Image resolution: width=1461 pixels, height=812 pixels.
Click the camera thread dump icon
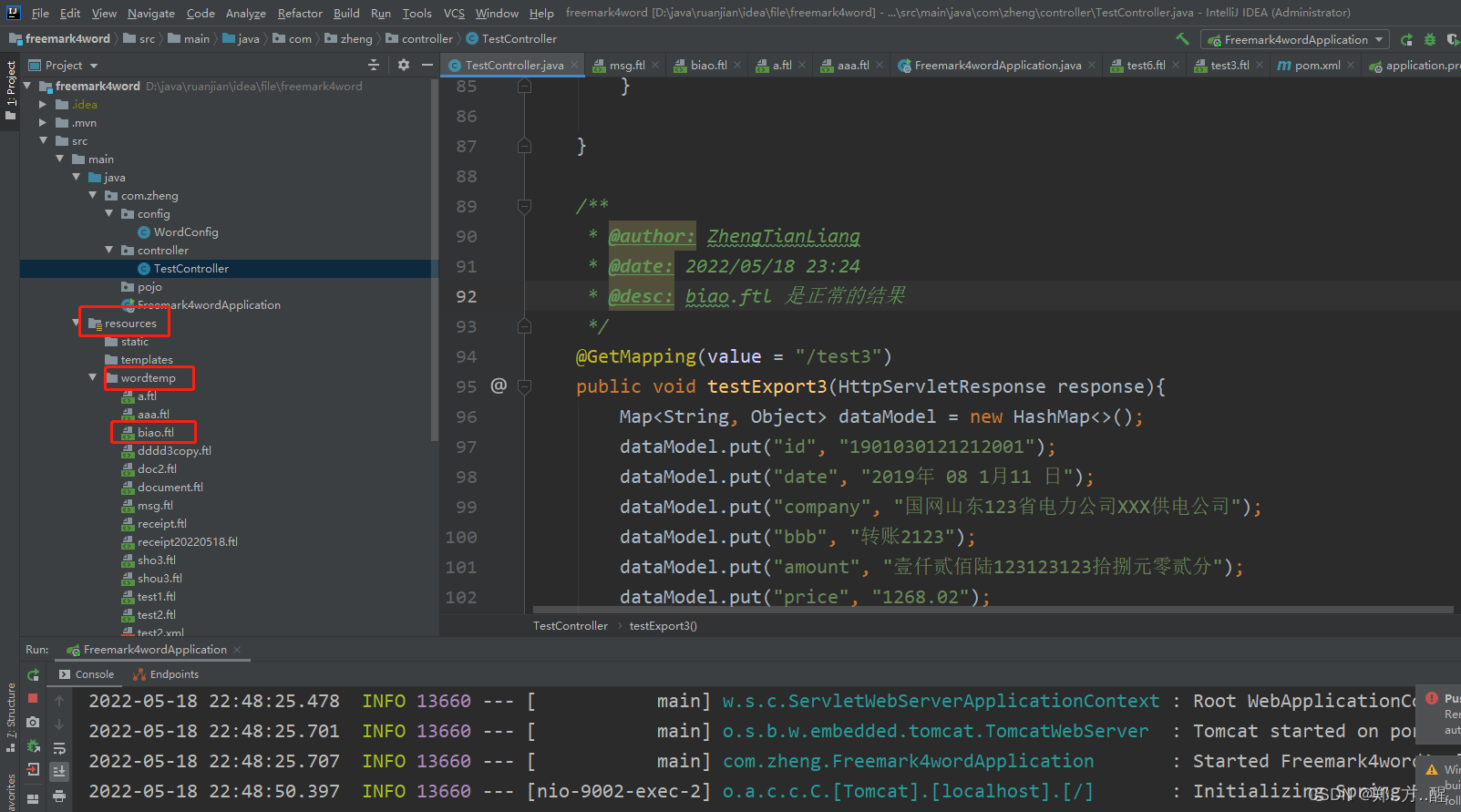[33, 722]
